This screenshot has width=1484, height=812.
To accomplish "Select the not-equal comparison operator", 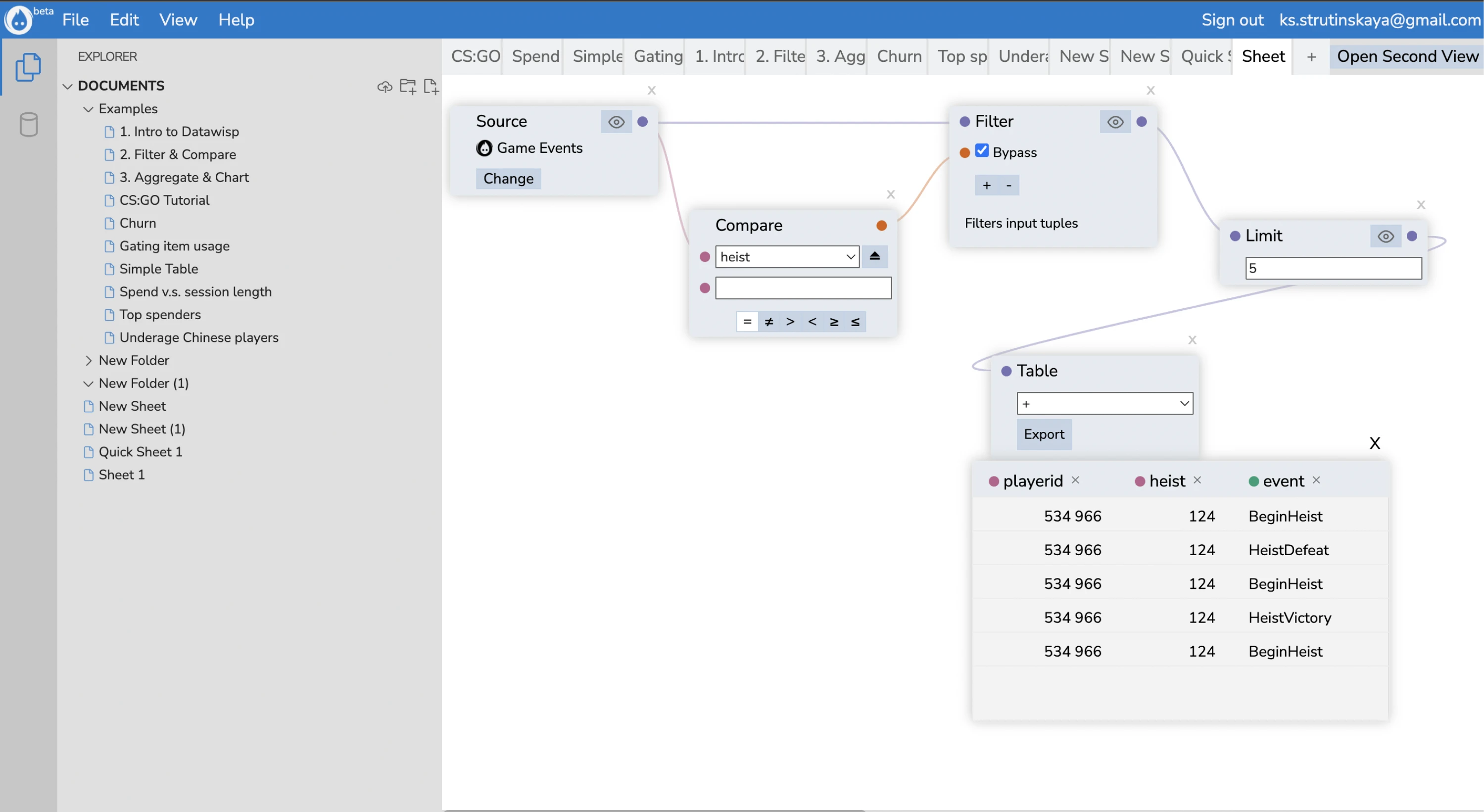I will (768, 321).
